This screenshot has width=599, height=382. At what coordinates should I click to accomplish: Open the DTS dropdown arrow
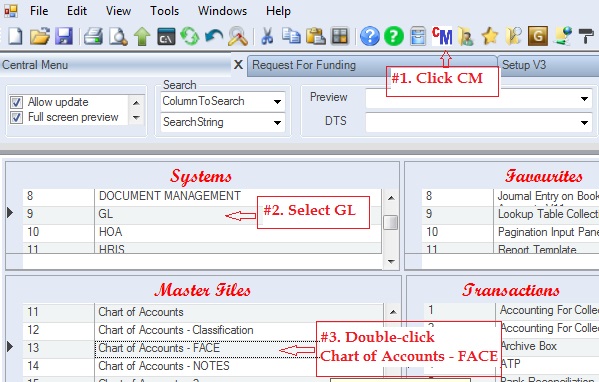click(584, 123)
